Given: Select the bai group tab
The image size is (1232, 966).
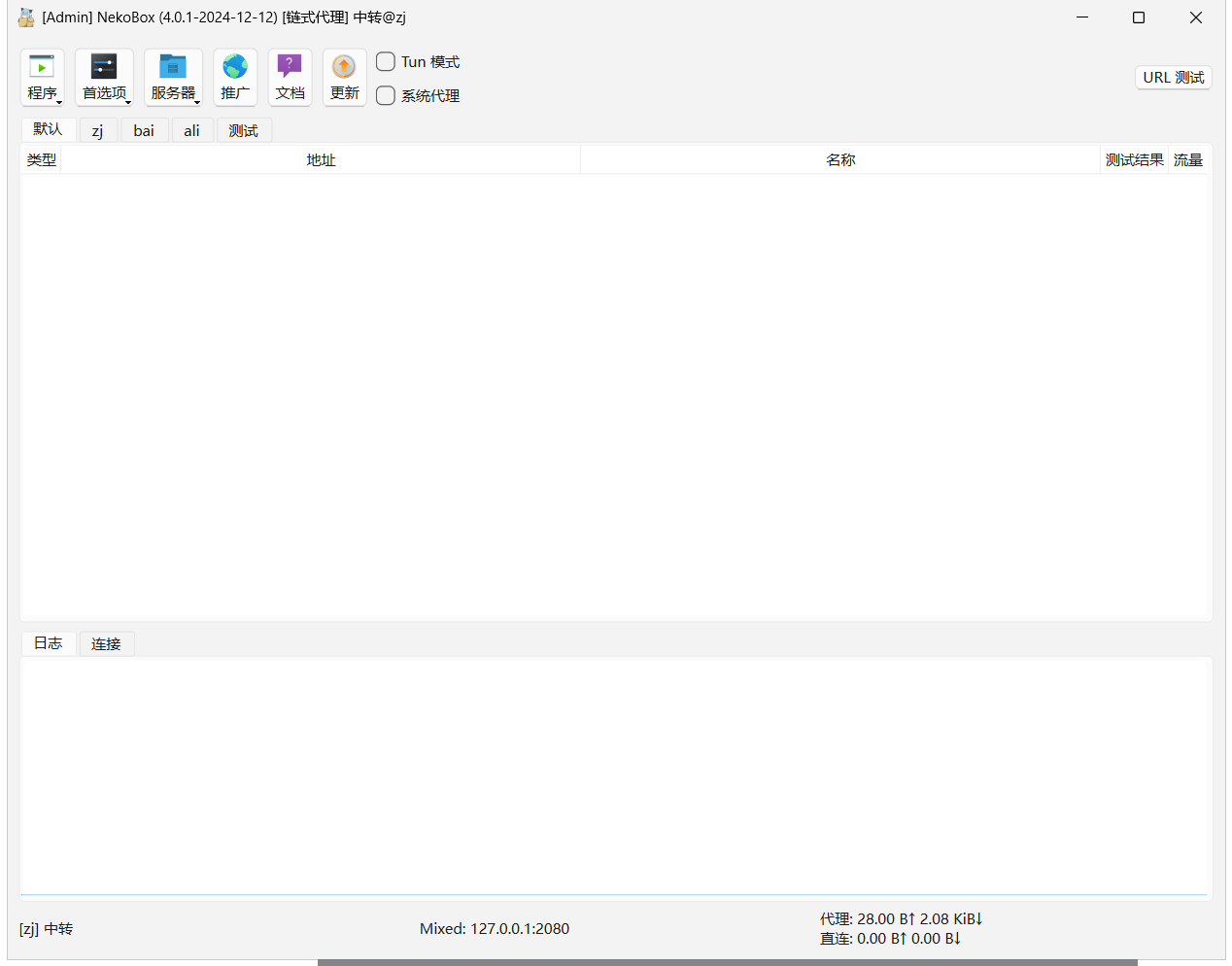Looking at the screenshot, I should (x=144, y=130).
